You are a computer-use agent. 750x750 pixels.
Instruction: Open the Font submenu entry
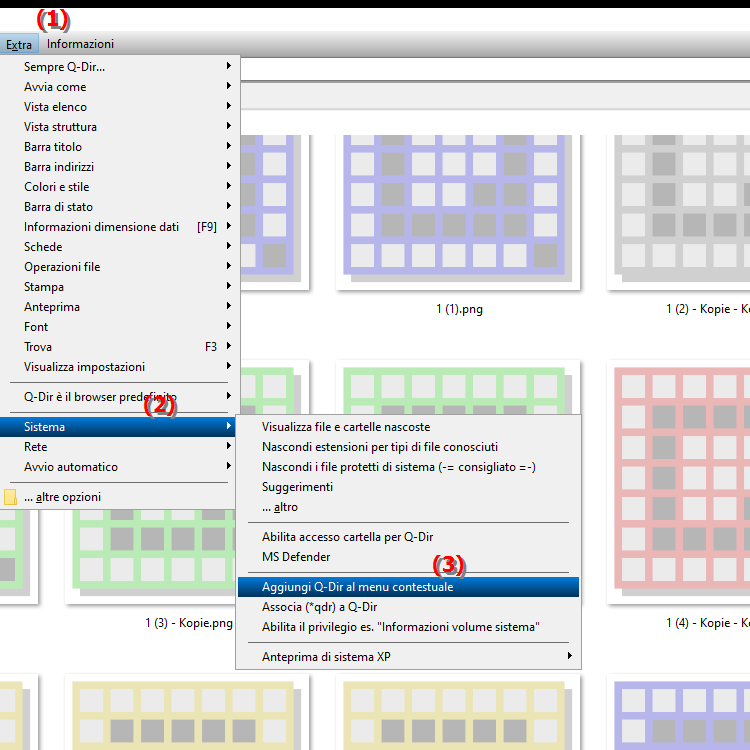tap(120, 327)
